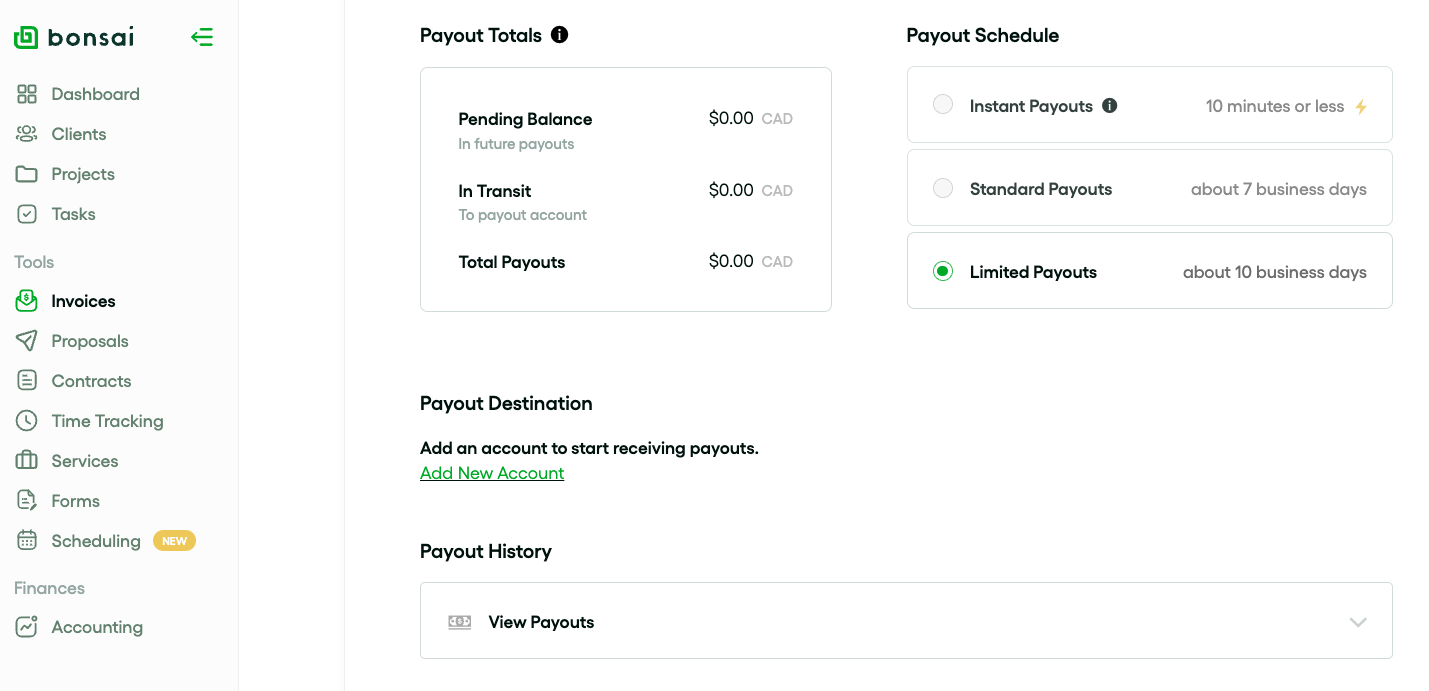The image size is (1429, 691).
Task: Select the Limited Payouts option
Action: (942, 271)
